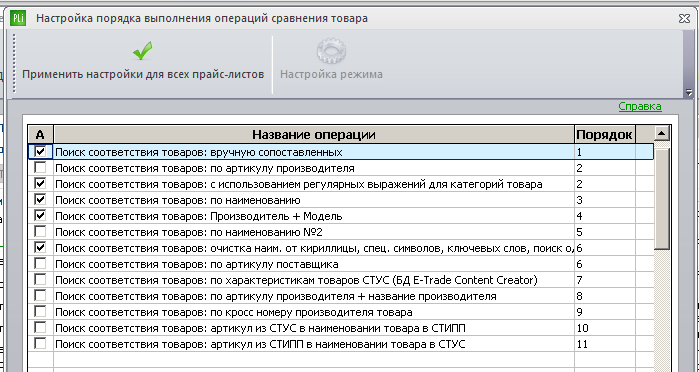Select row E-Trade Content Creator

click(296, 280)
